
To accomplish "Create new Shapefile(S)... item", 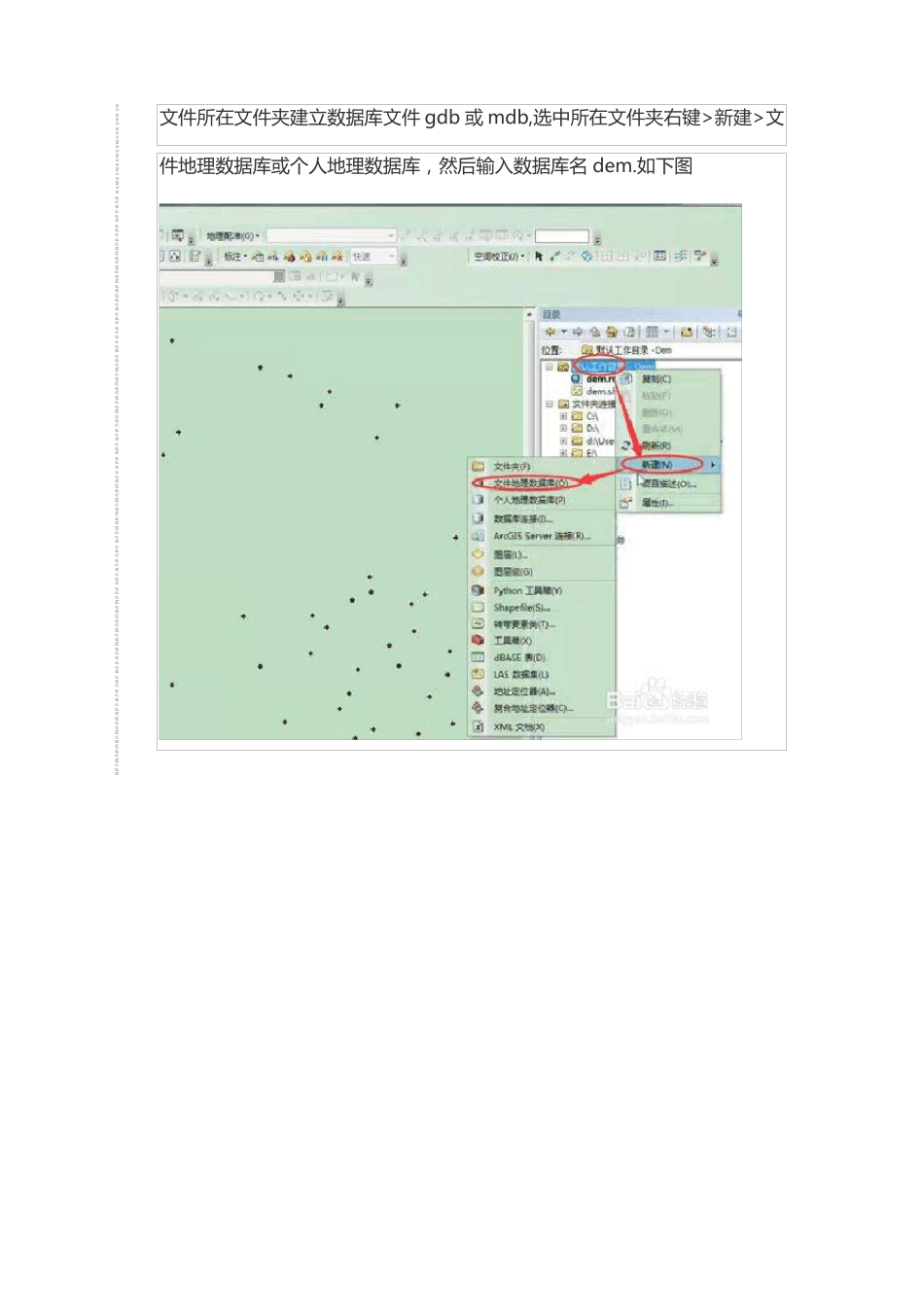I will [x=542, y=608].
